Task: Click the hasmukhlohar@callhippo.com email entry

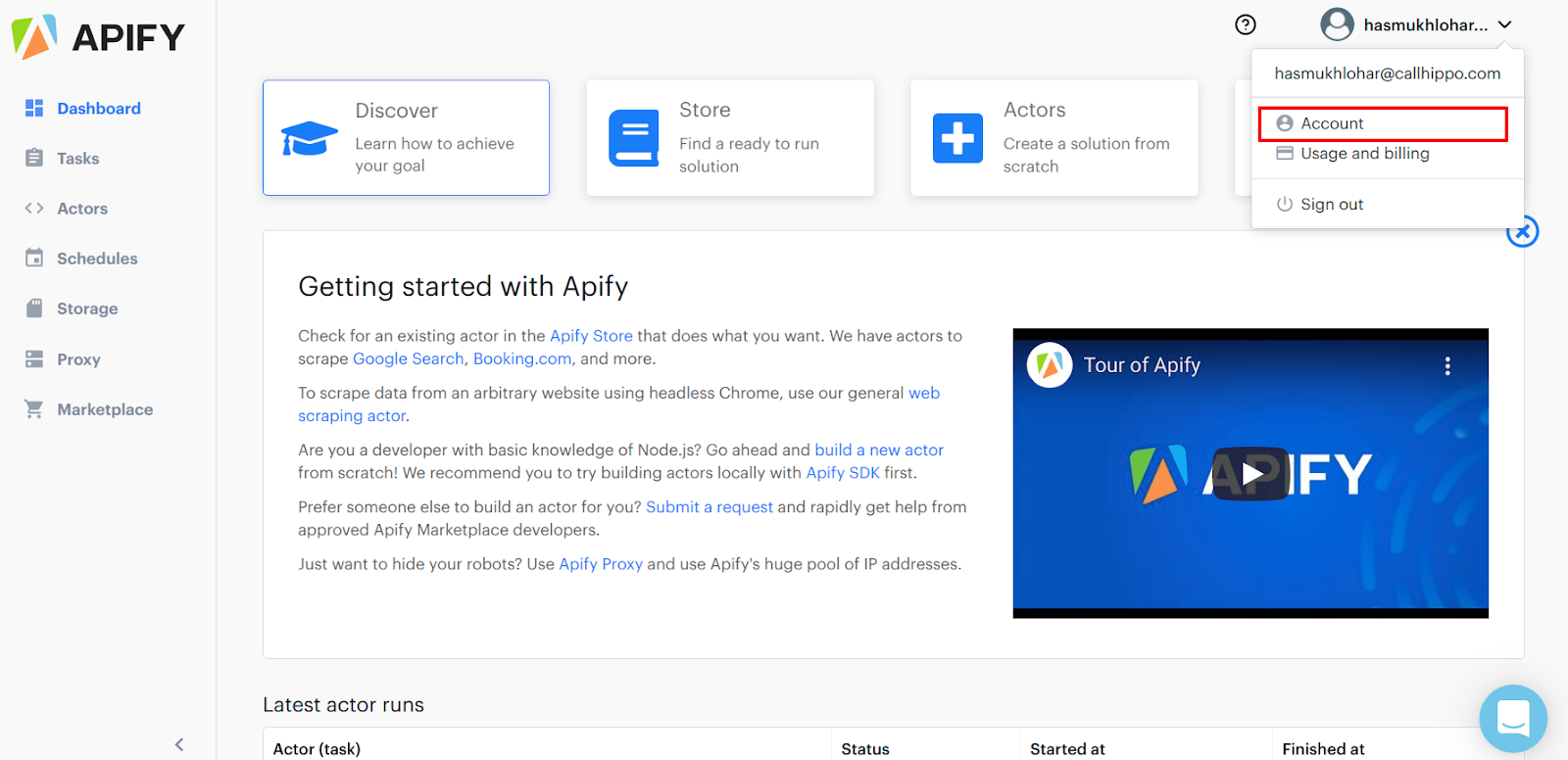Action: (x=1388, y=73)
